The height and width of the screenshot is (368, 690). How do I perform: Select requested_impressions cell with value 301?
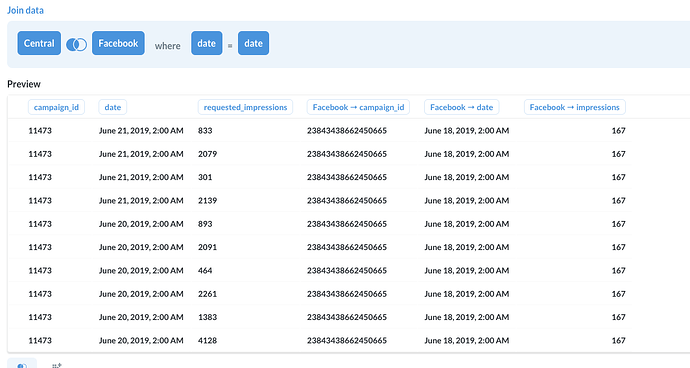coord(205,177)
